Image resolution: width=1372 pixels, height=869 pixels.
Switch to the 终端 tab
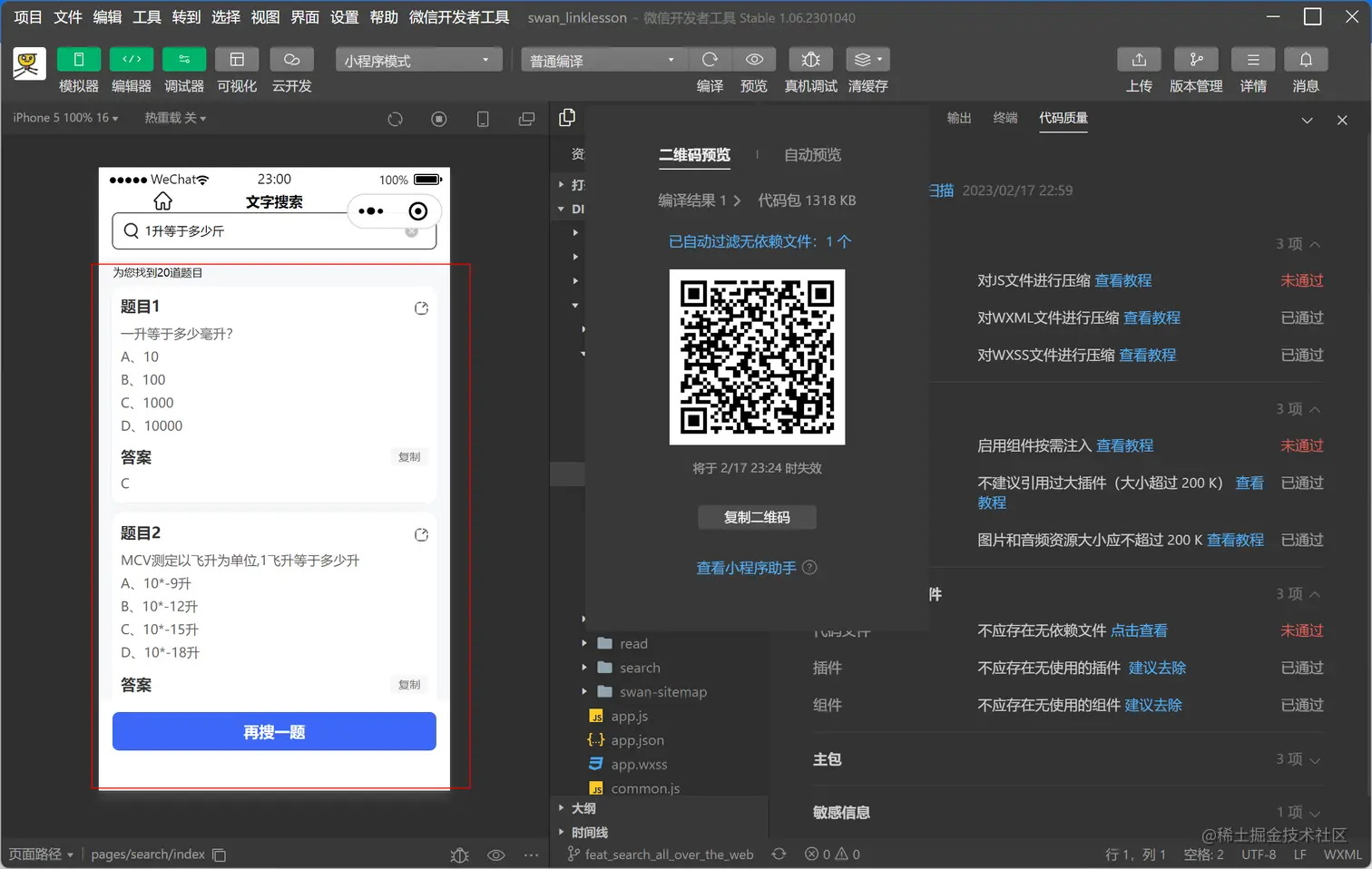pos(1005,118)
